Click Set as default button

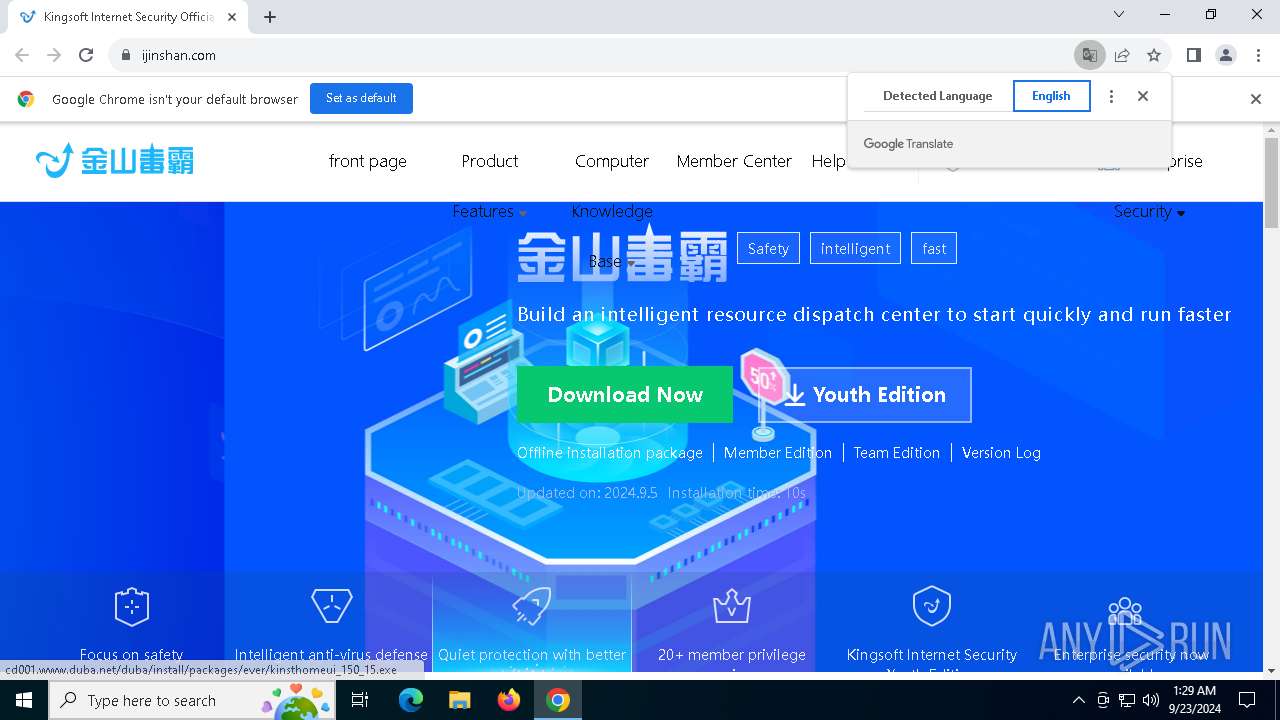(x=361, y=98)
